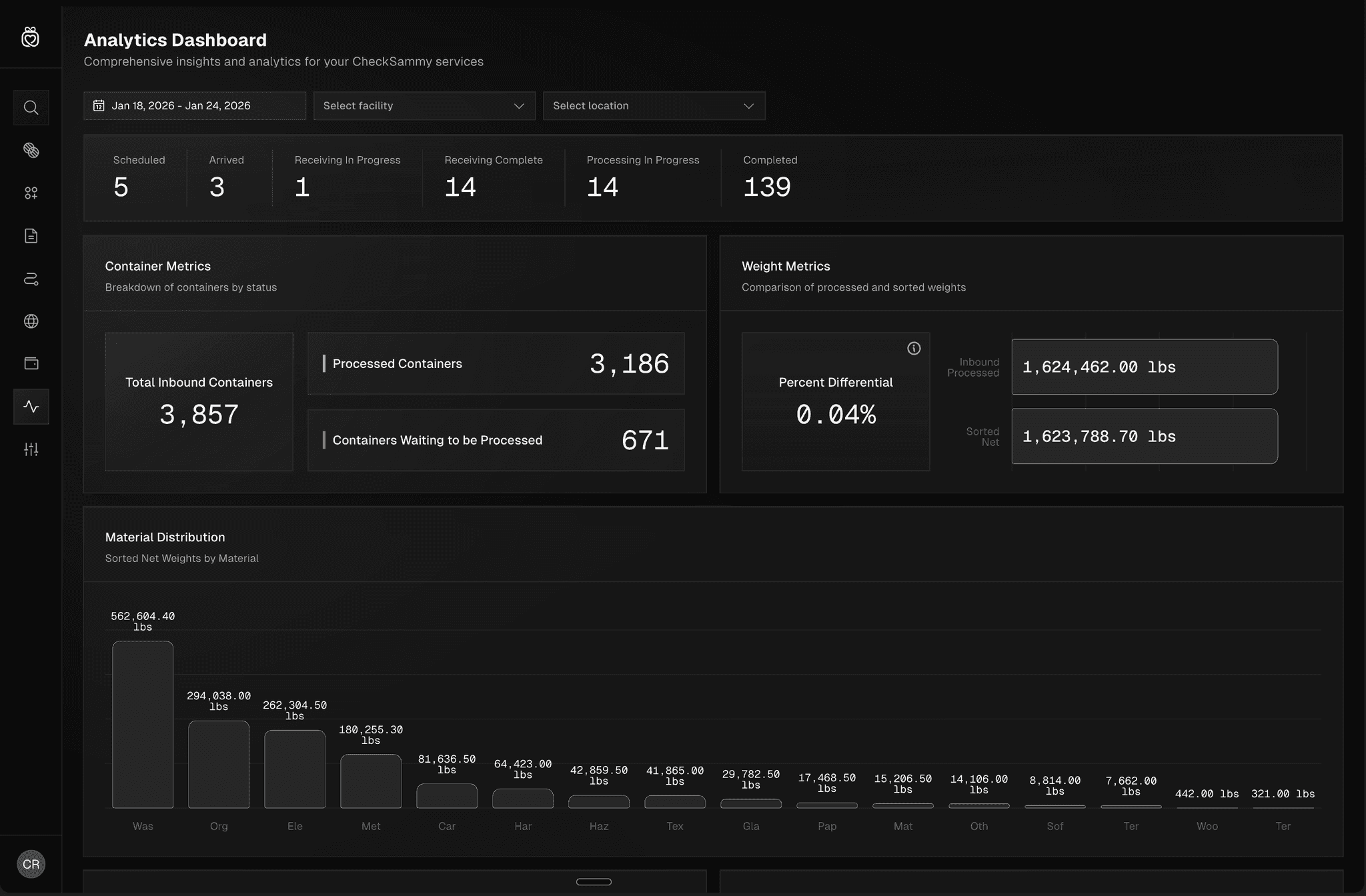Select the Receiving In Progress status card

(x=348, y=177)
